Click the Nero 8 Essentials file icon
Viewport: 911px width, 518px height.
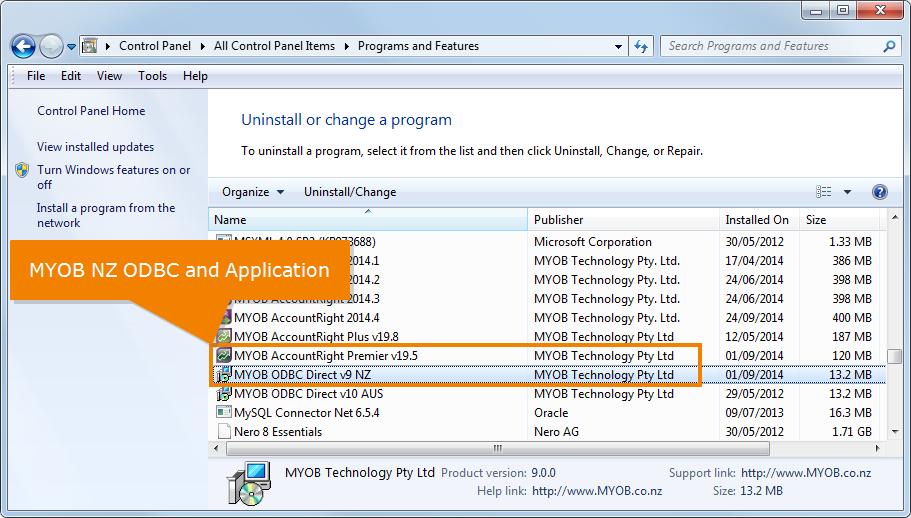tap(224, 431)
